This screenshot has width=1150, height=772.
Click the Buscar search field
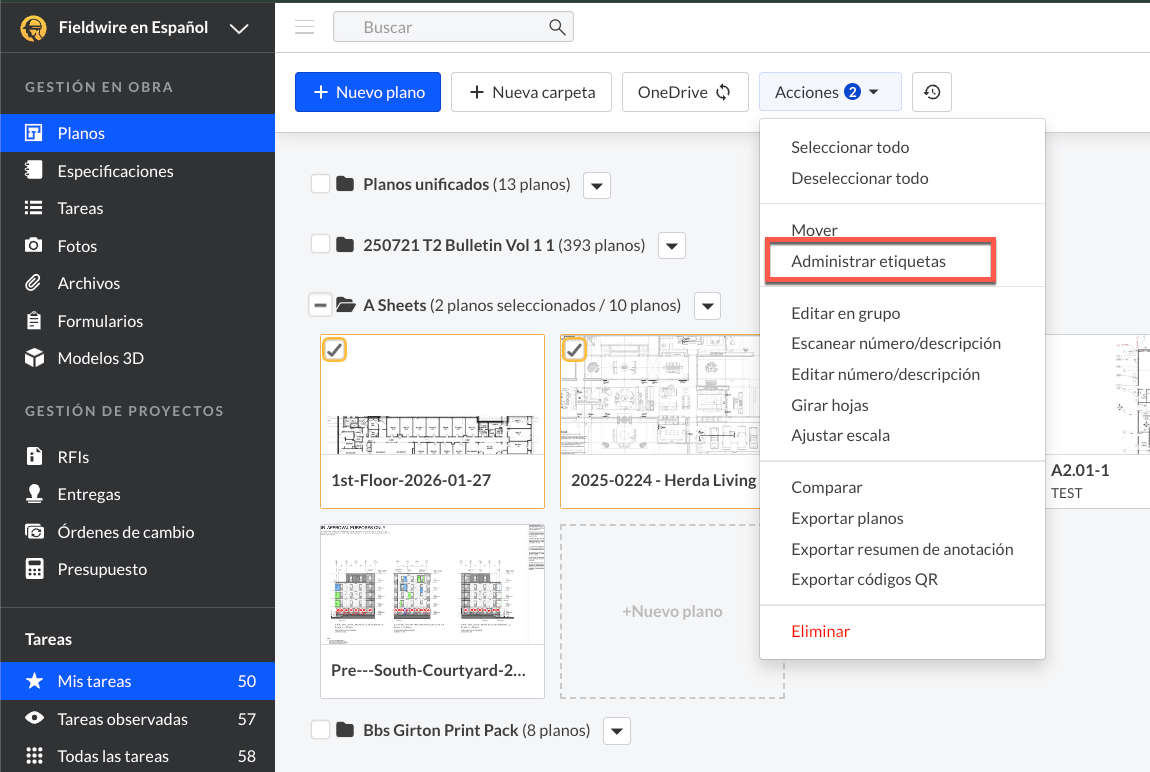(x=445, y=27)
